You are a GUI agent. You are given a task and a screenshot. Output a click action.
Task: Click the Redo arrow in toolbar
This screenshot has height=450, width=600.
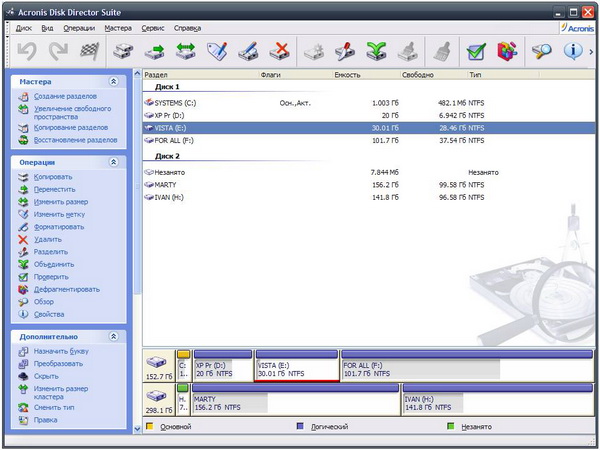tap(58, 51)
